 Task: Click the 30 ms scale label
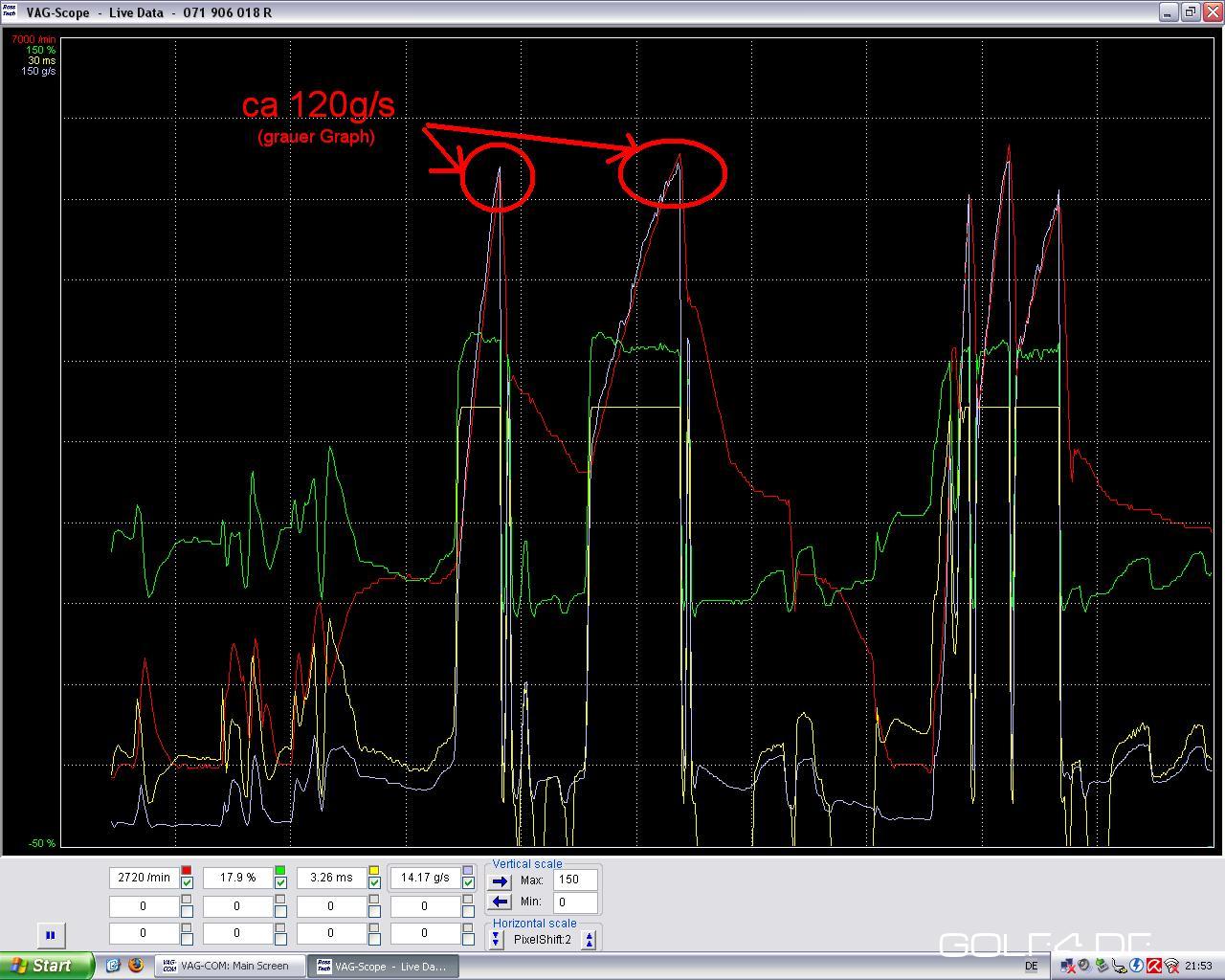click(x=42, y=61)
